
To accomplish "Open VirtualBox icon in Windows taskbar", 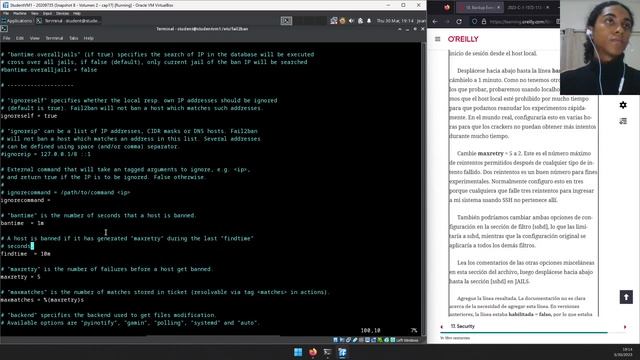I will pos(342,352).
